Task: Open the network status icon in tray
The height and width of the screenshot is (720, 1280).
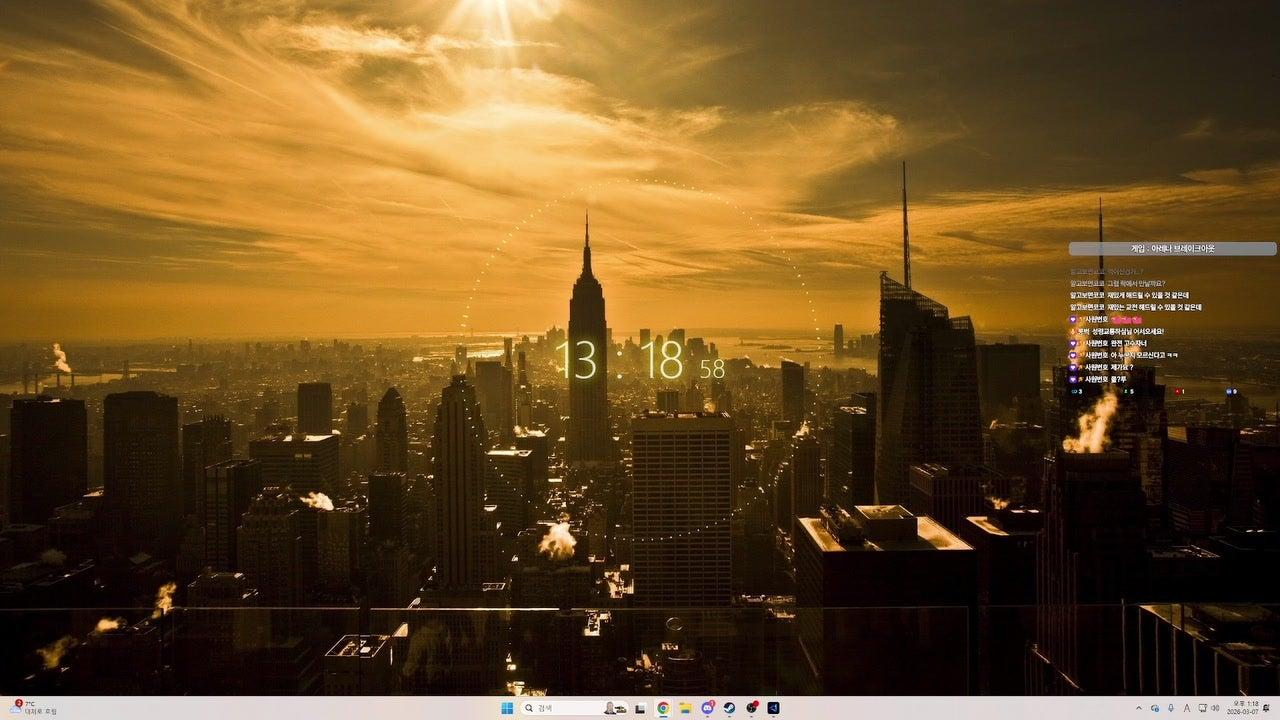Action: click(x=1202, y=708)
